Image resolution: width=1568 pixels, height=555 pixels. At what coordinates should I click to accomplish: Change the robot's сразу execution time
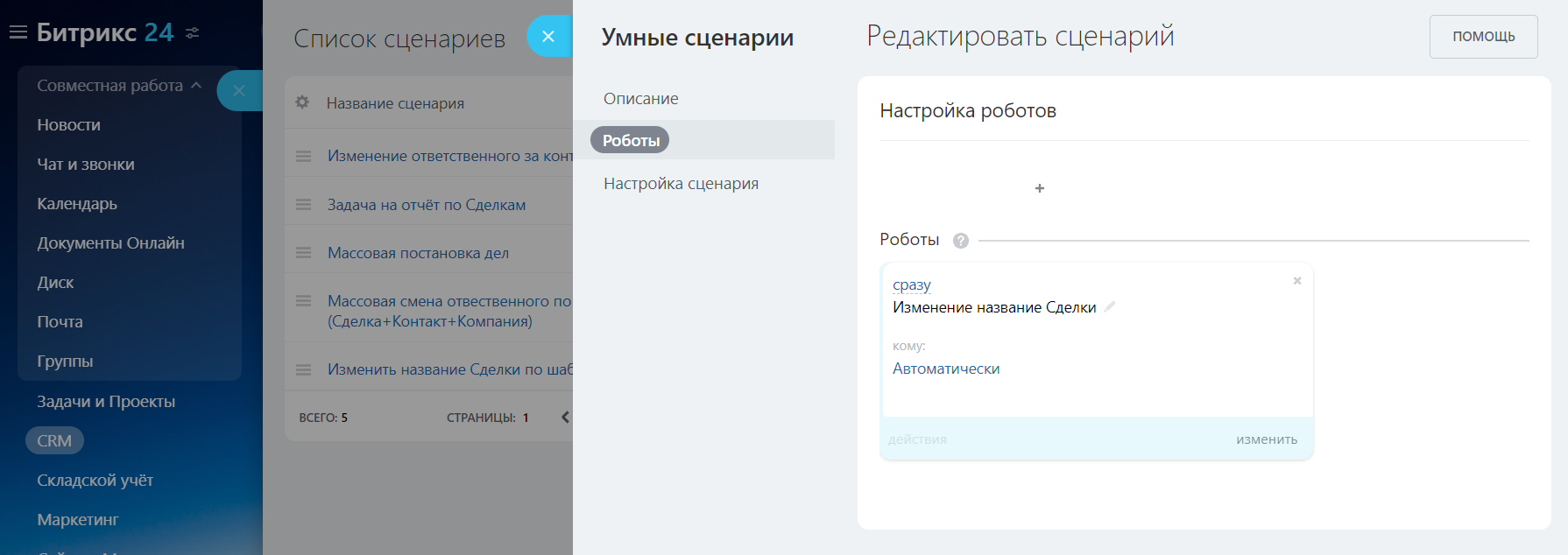[x=911, y=285]
